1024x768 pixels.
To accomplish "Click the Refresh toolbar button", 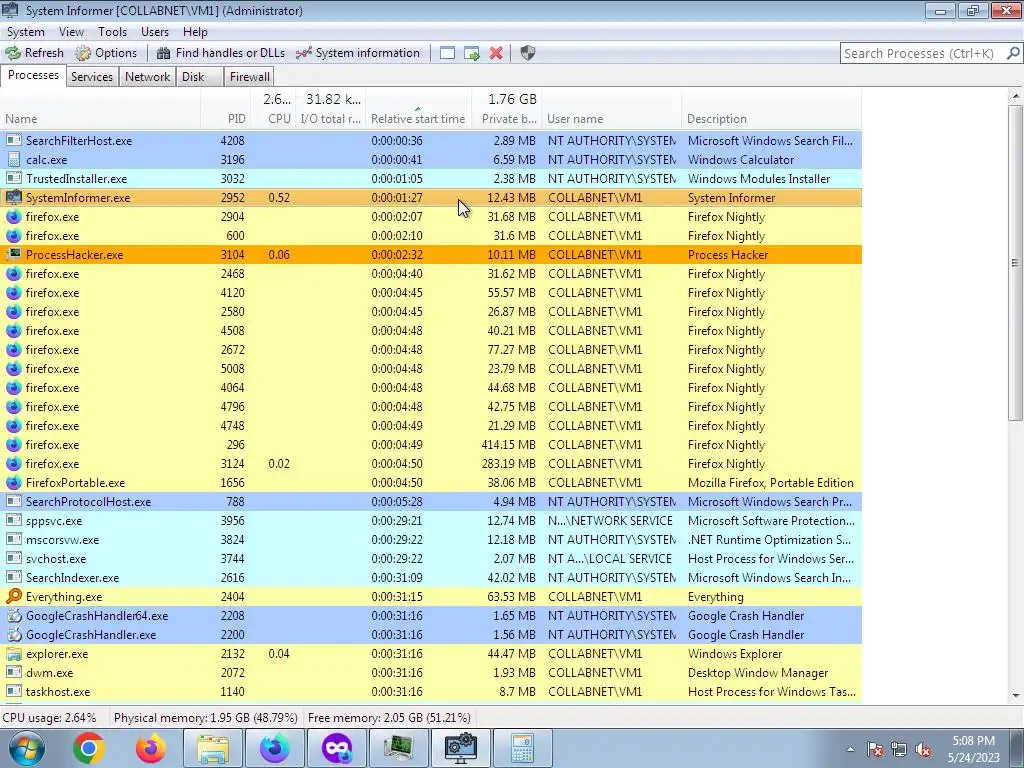I will 35,53.
